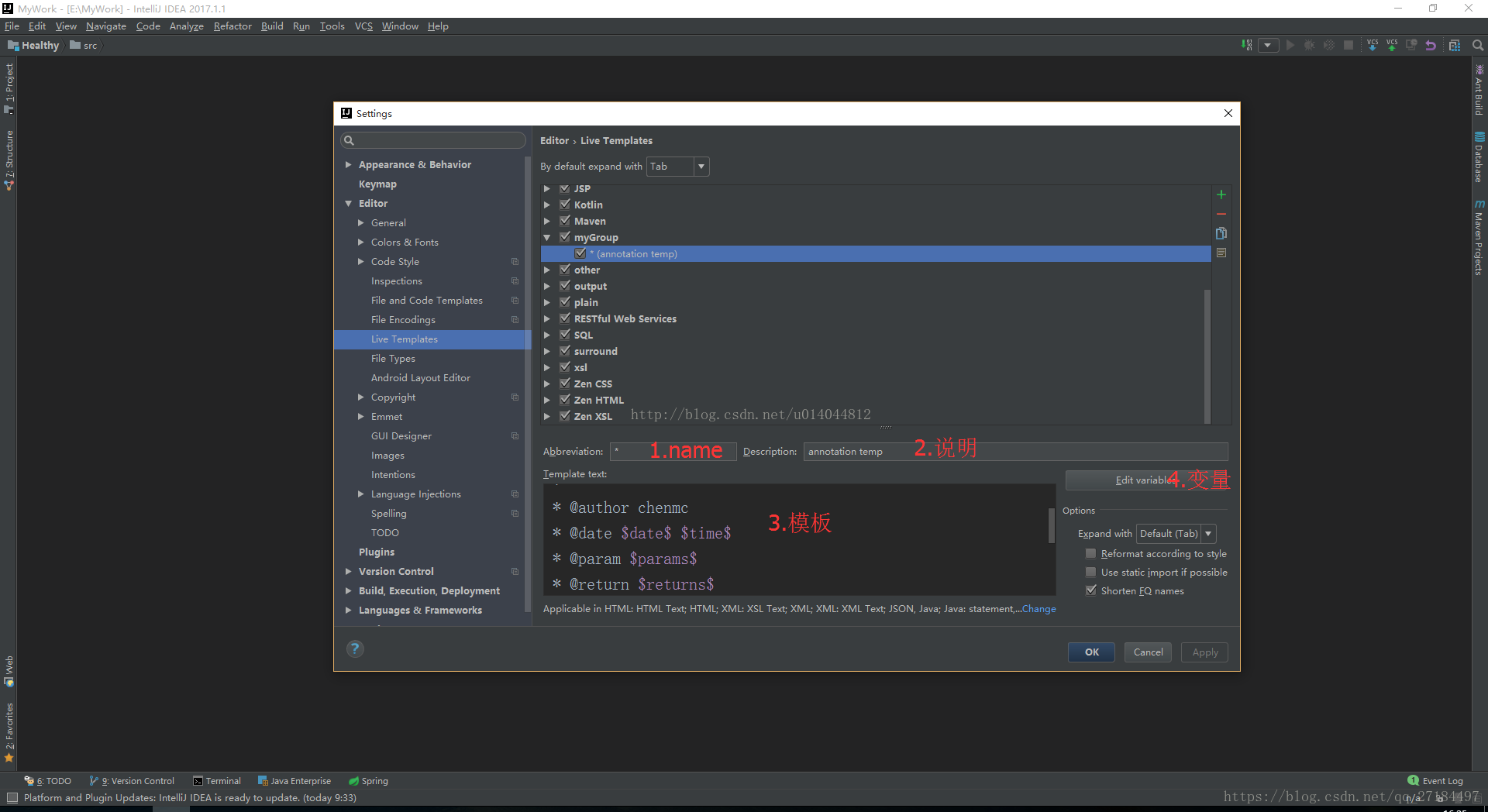Uncheck the JSP template group checkbox
This screenshot has height=812, width=1488.
click(565, 188)
